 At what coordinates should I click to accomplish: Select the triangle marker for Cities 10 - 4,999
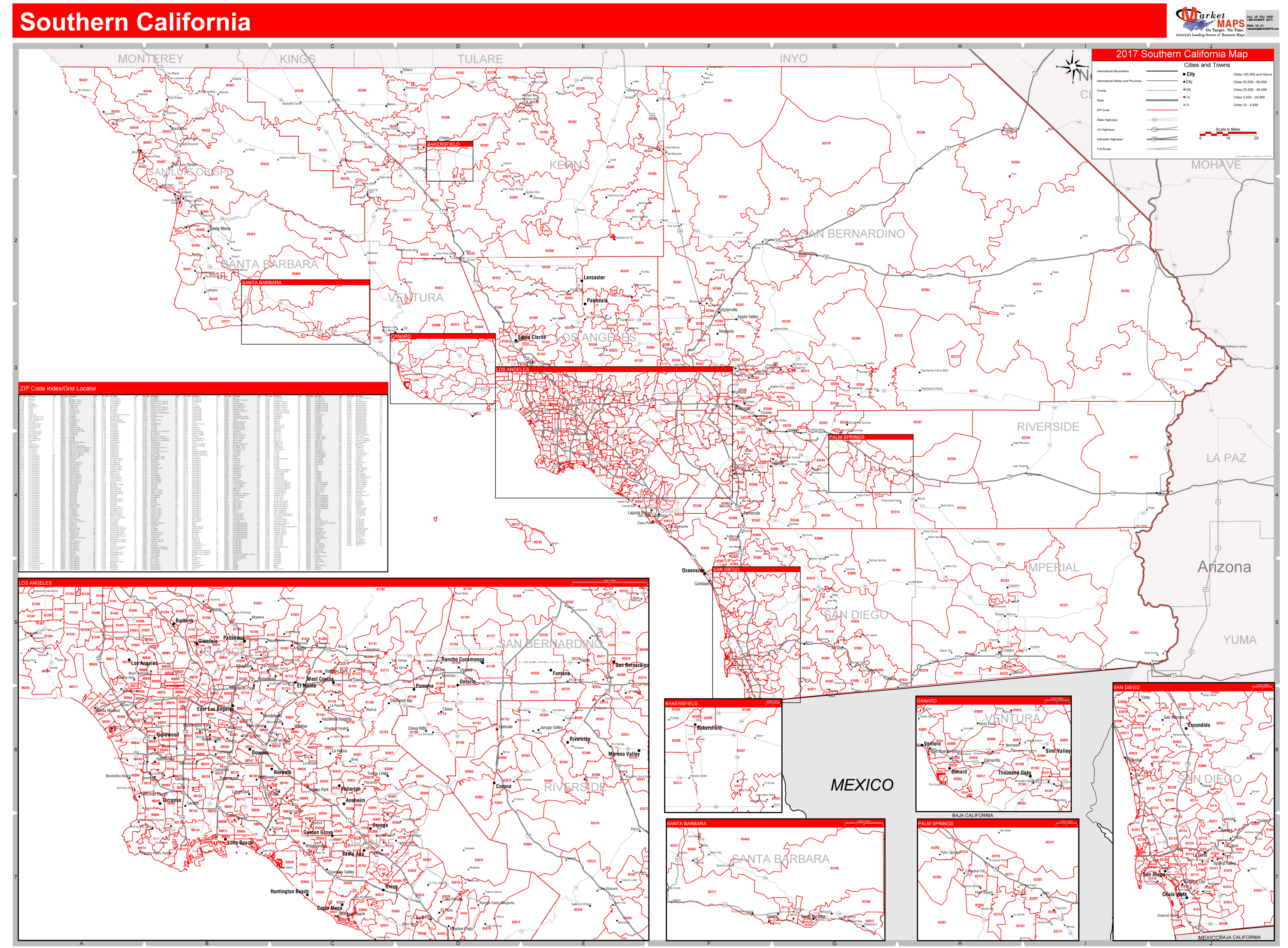1184,105
